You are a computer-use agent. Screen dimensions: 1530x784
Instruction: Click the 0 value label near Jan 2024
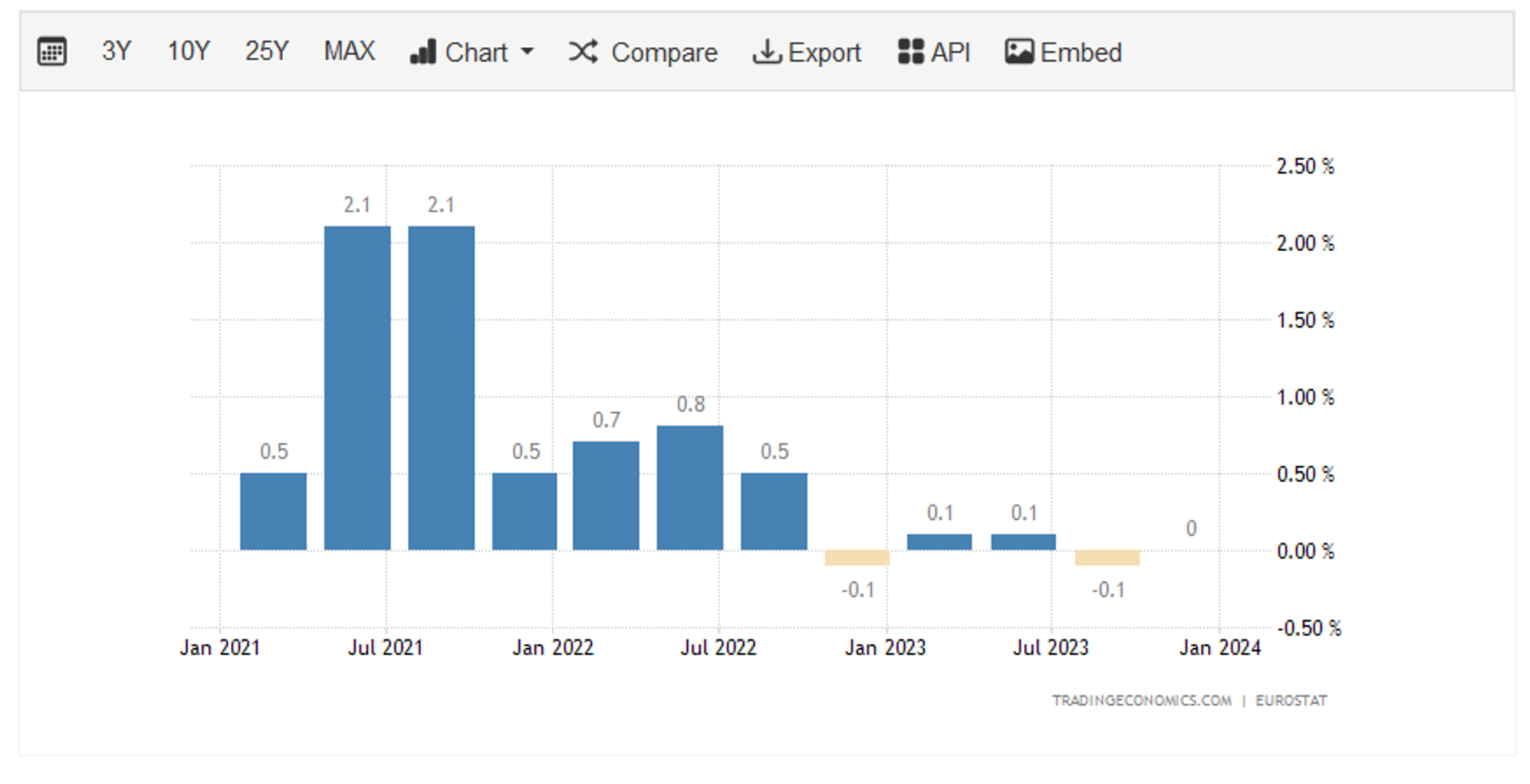(x=1191, y=528)
